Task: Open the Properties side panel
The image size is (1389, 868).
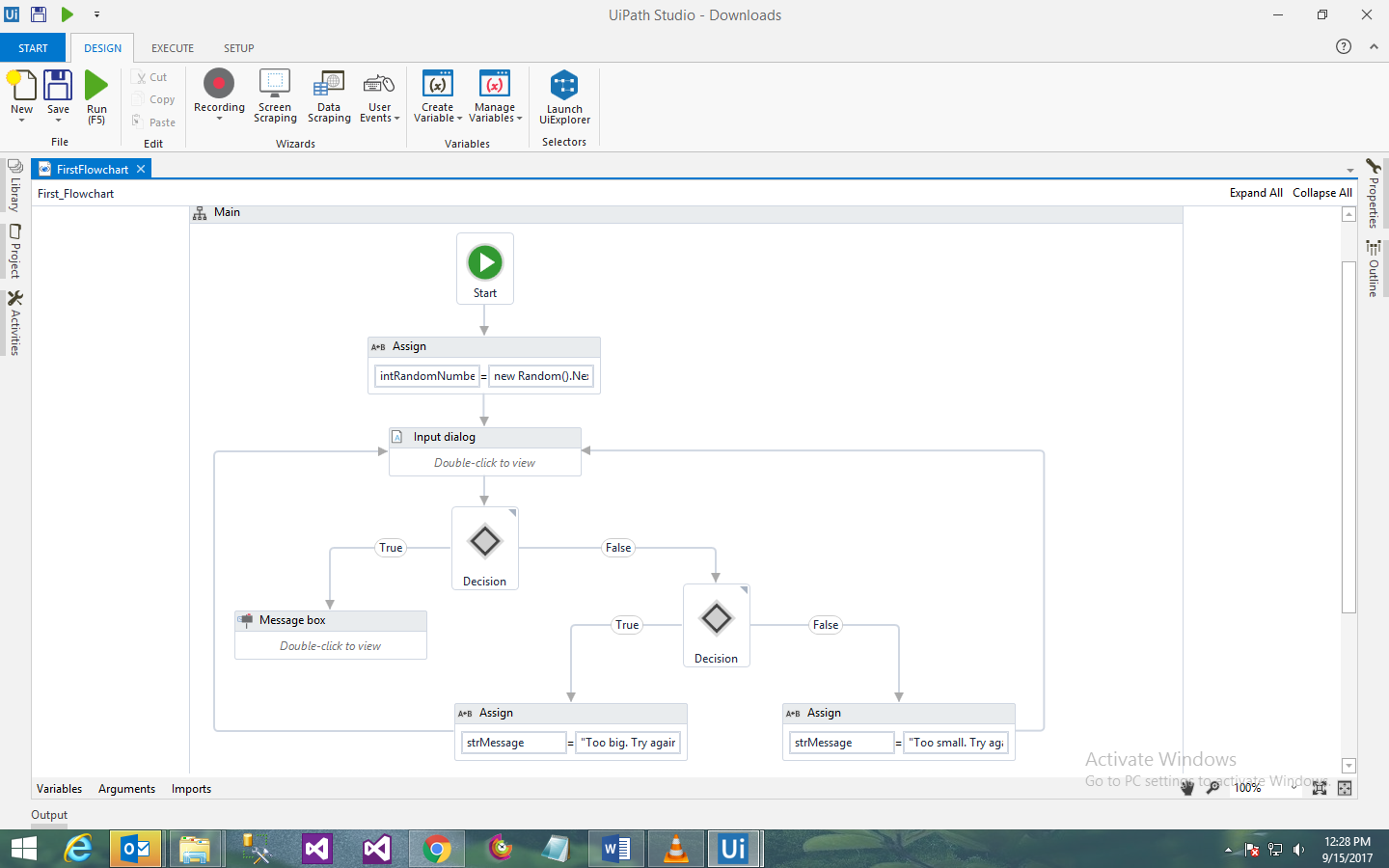Action: click(1374, 193)
